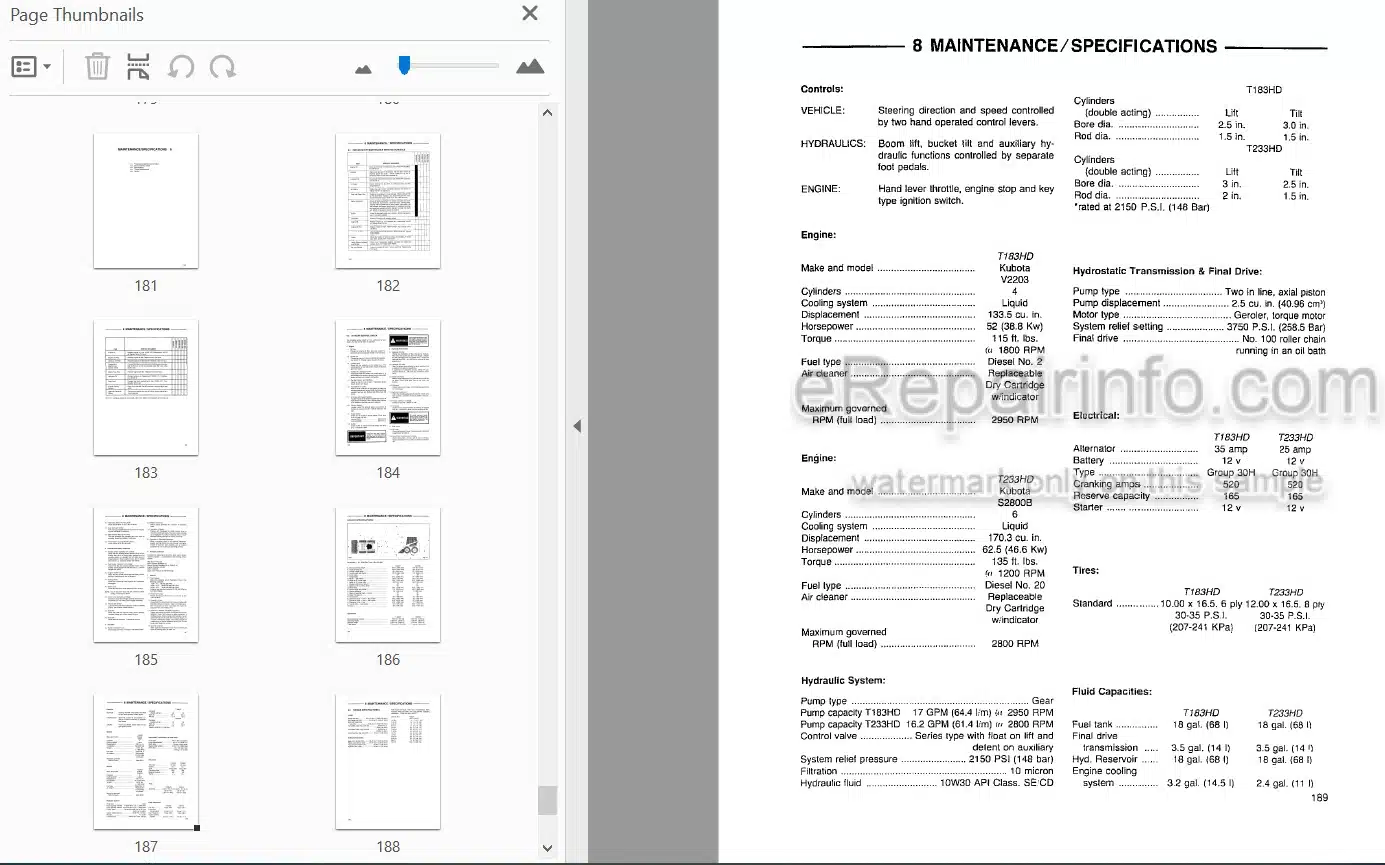Select page 185 thumbnail
This screenshot has height=865, width=1385.
pos(146,575)
